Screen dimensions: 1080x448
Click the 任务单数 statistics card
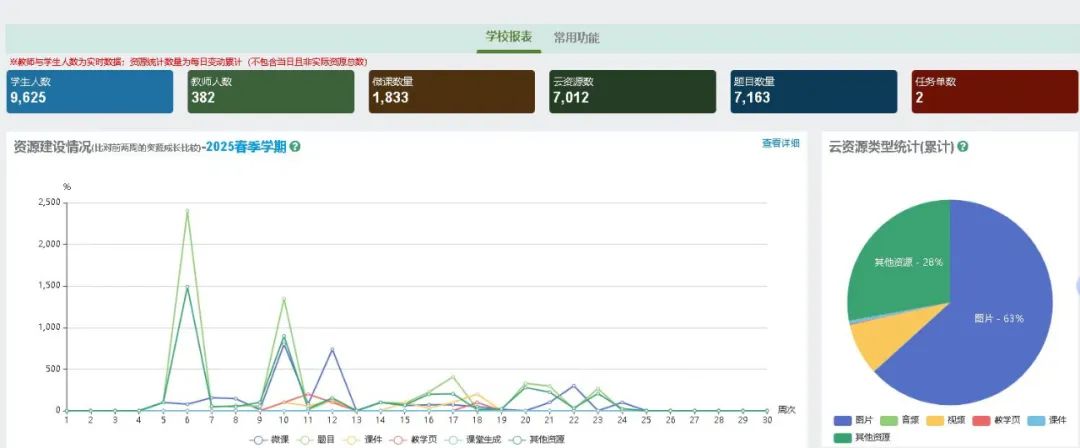coord(993,91)
